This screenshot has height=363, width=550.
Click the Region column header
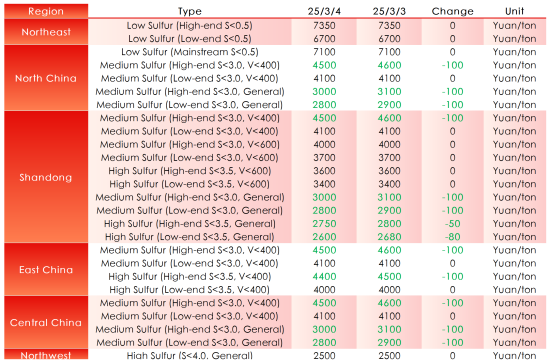46,11
